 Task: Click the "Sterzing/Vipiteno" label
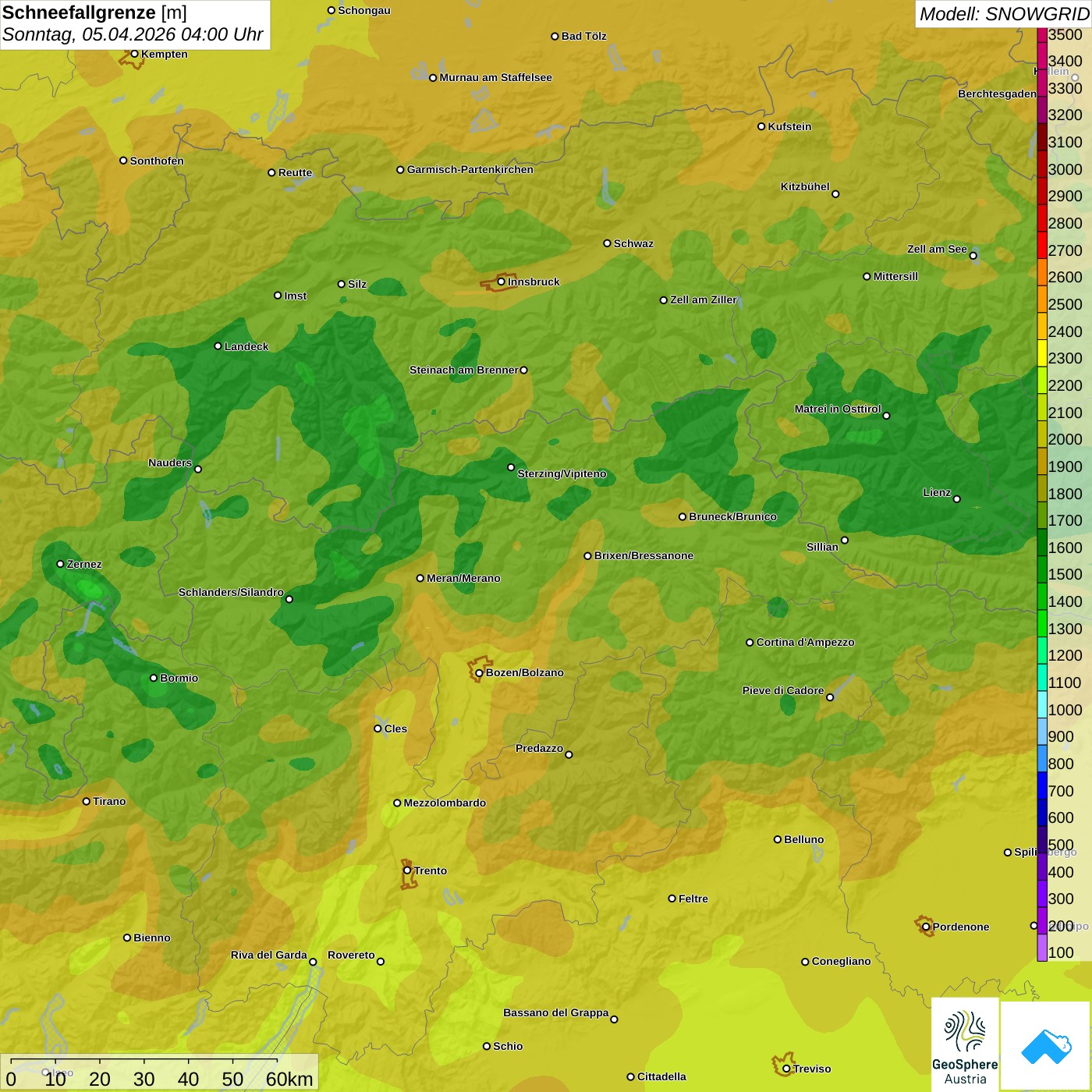point(562,473)
